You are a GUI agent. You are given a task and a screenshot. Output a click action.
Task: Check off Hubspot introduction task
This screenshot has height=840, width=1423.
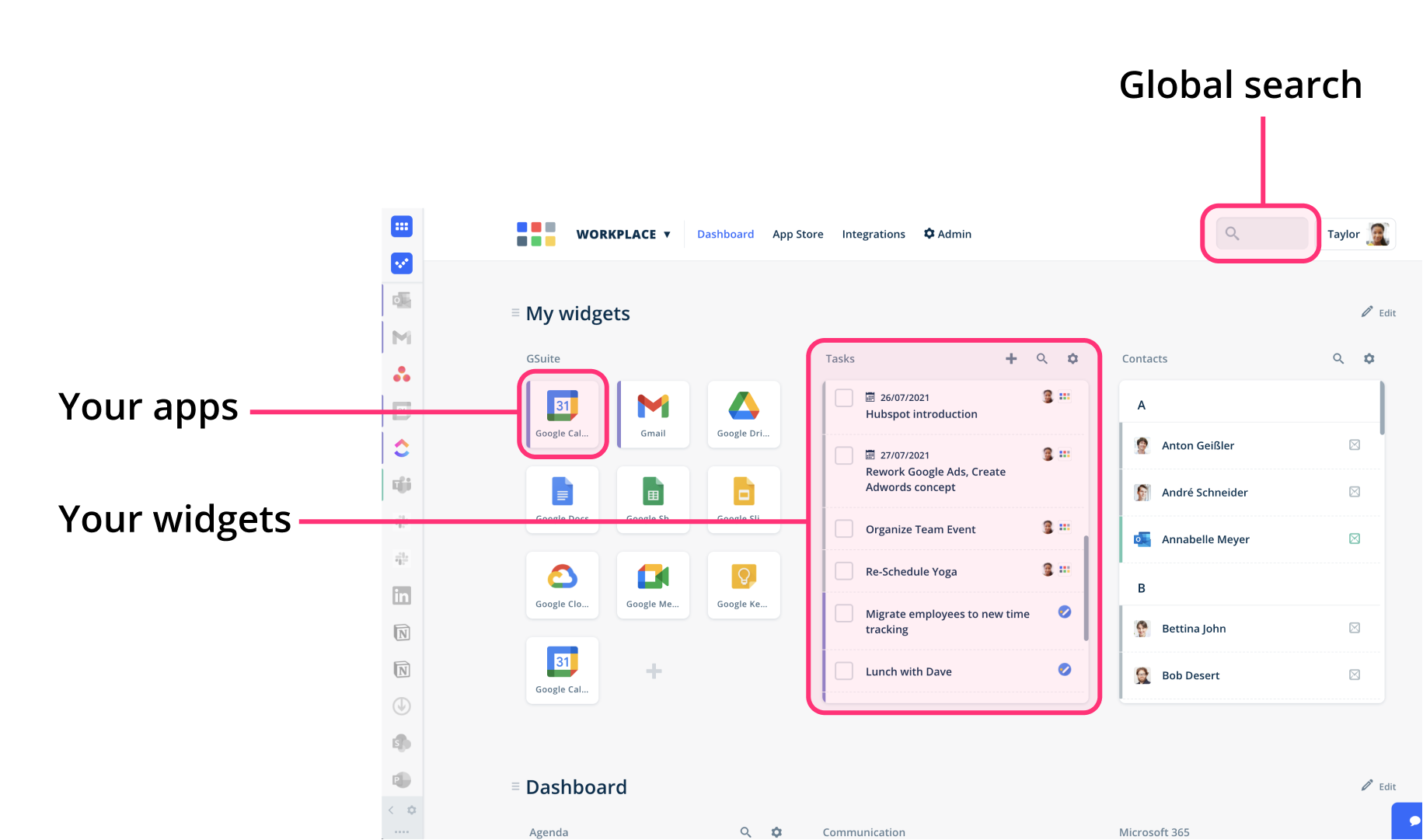(x=844, y=398)
